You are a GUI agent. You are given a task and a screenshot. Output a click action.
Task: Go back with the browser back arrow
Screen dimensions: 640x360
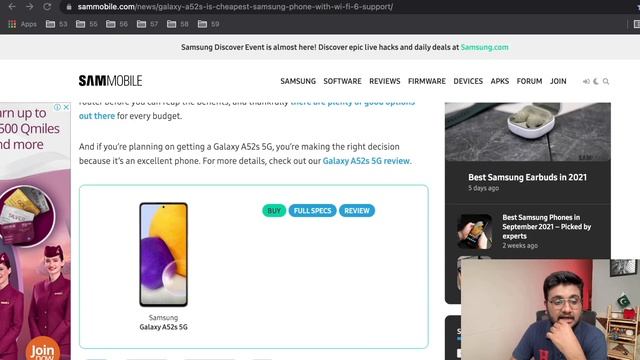12,7
